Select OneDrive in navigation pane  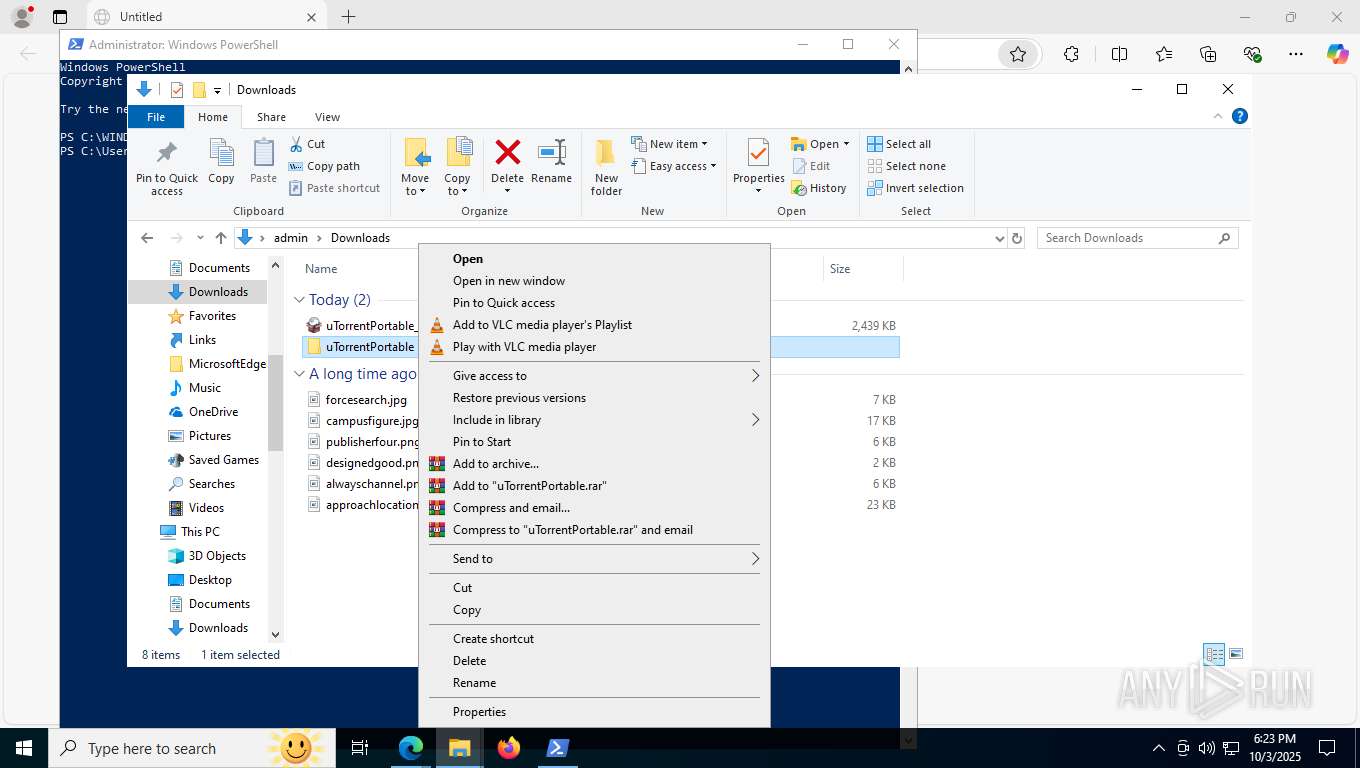[213, 412]
